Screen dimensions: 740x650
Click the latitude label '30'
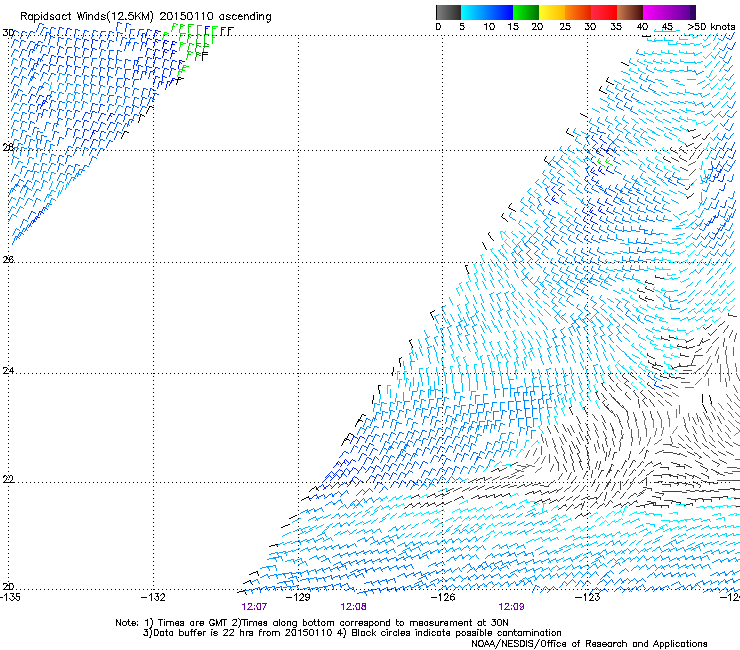pyautogui.click(x=8, y=33)
